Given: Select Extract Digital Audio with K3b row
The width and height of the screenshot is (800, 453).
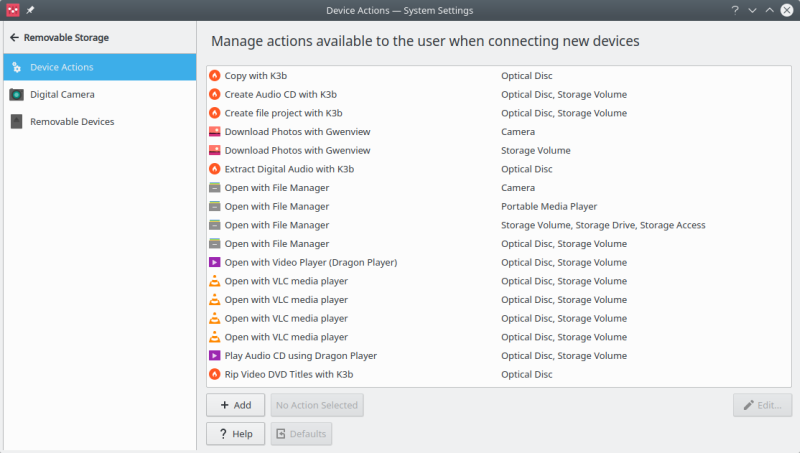Looking at the screenshot, I should [289, 170].
